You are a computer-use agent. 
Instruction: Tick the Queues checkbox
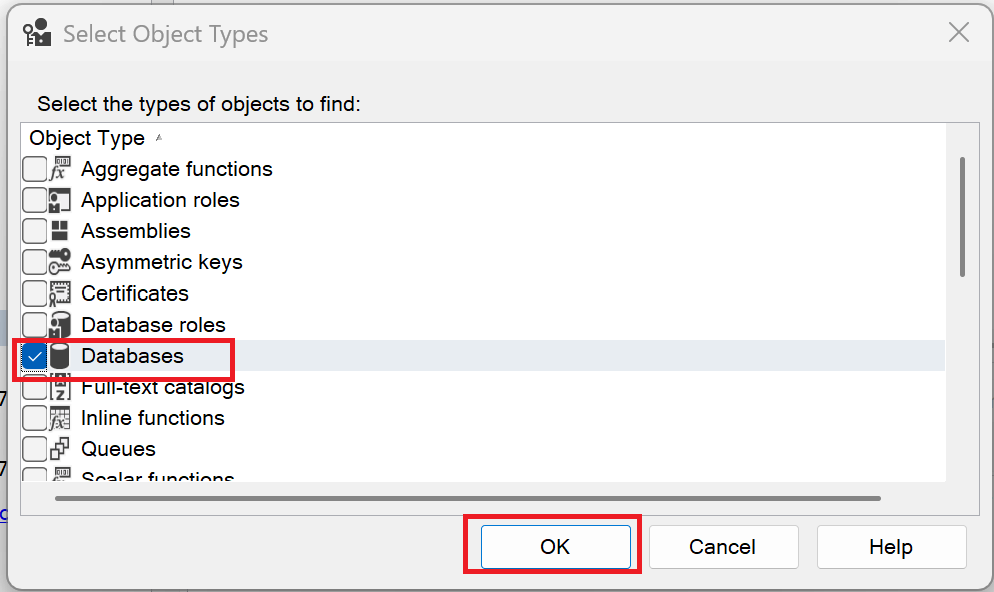click(x=34, y=449)
